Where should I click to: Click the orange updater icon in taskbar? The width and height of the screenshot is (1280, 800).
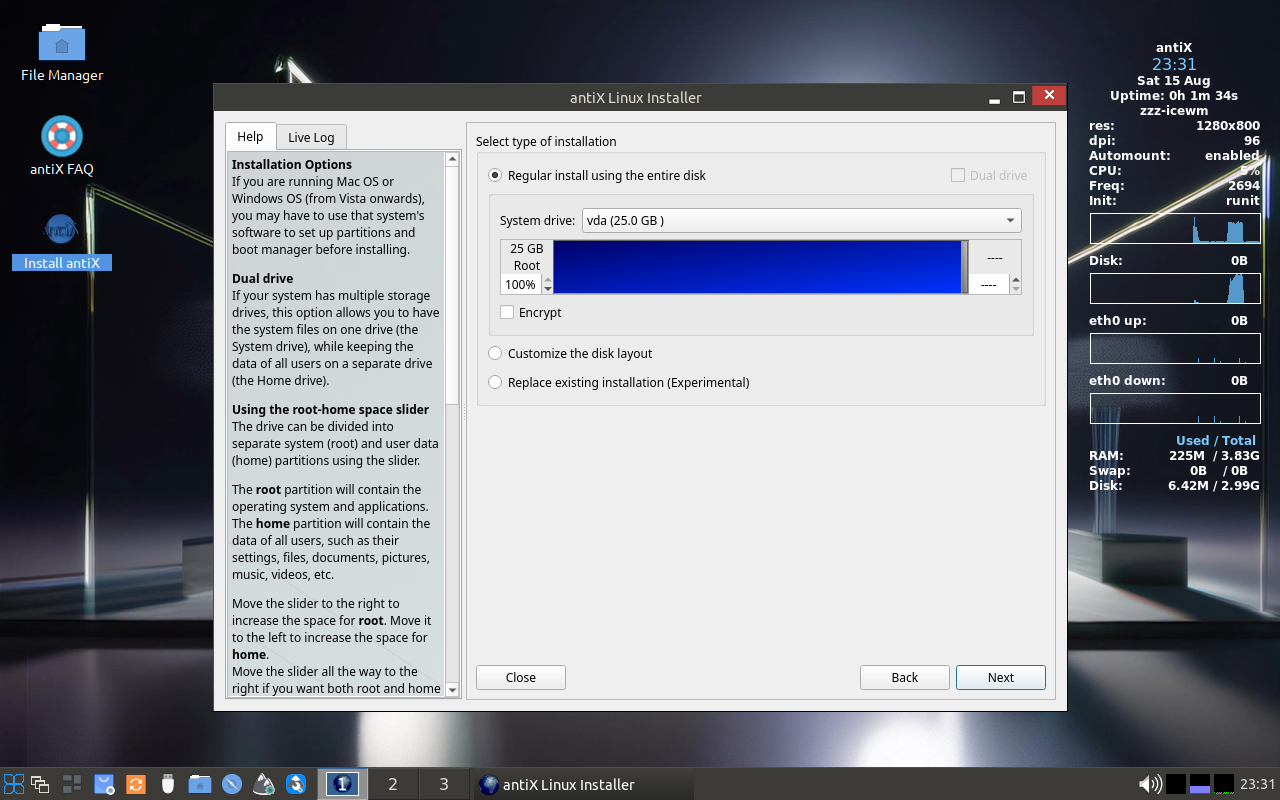click(x=136, y=784)
